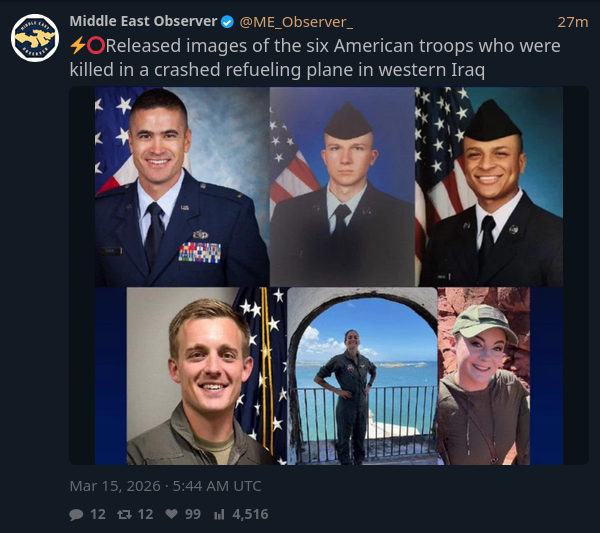Click the 4,516 views count number
This screenshot has width=600, height=533.
pyautogui.click(x=250, y=514)
